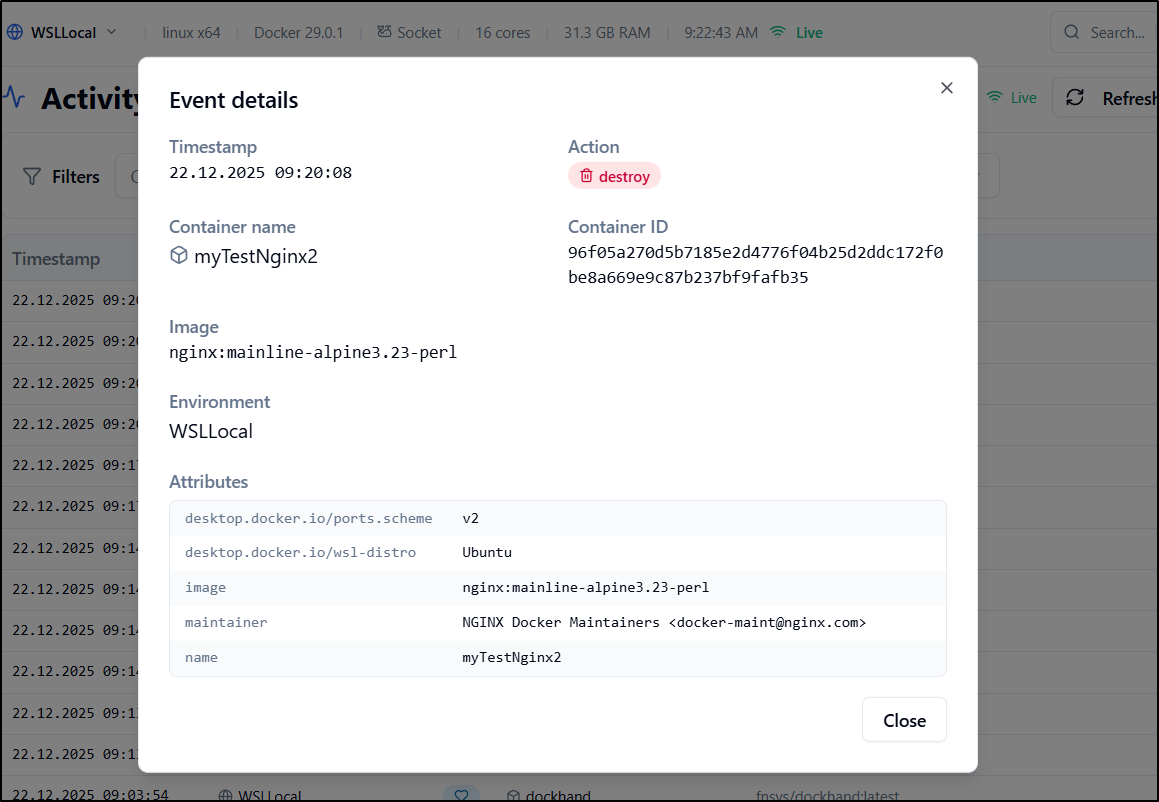This screenshot has height=802, width=1159.
Task: Click the Socket connection icon
Action: point(385,32)
